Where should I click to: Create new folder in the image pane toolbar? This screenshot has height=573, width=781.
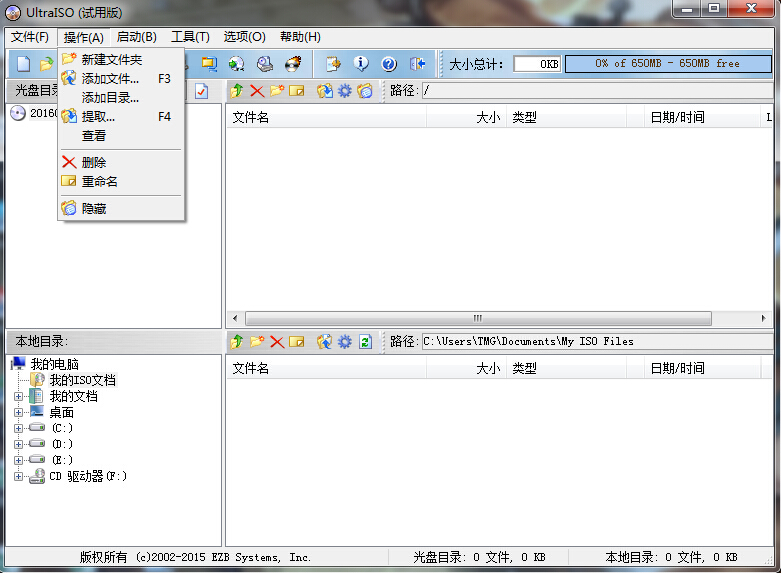point(277,91)
